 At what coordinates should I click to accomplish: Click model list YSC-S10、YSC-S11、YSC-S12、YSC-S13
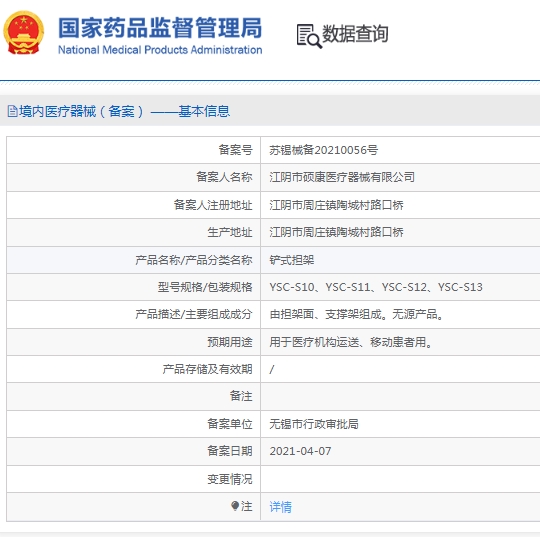tap(376, 287)
